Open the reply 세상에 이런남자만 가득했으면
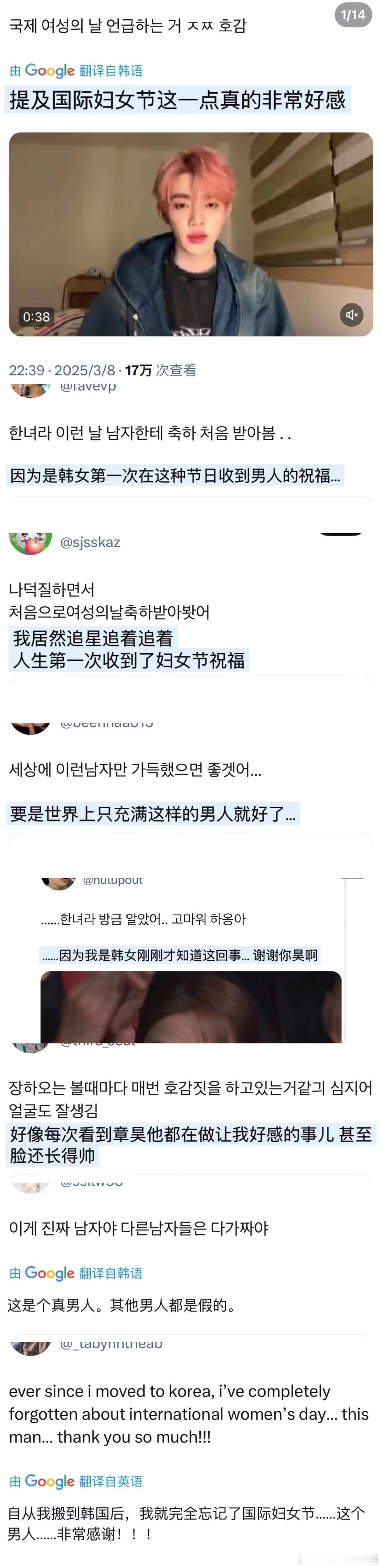 coord(135,770)
